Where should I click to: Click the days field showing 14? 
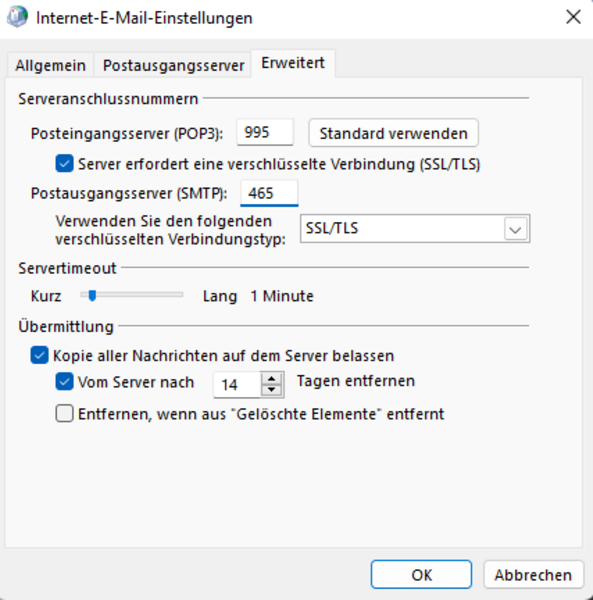click(x=237, y=385)
